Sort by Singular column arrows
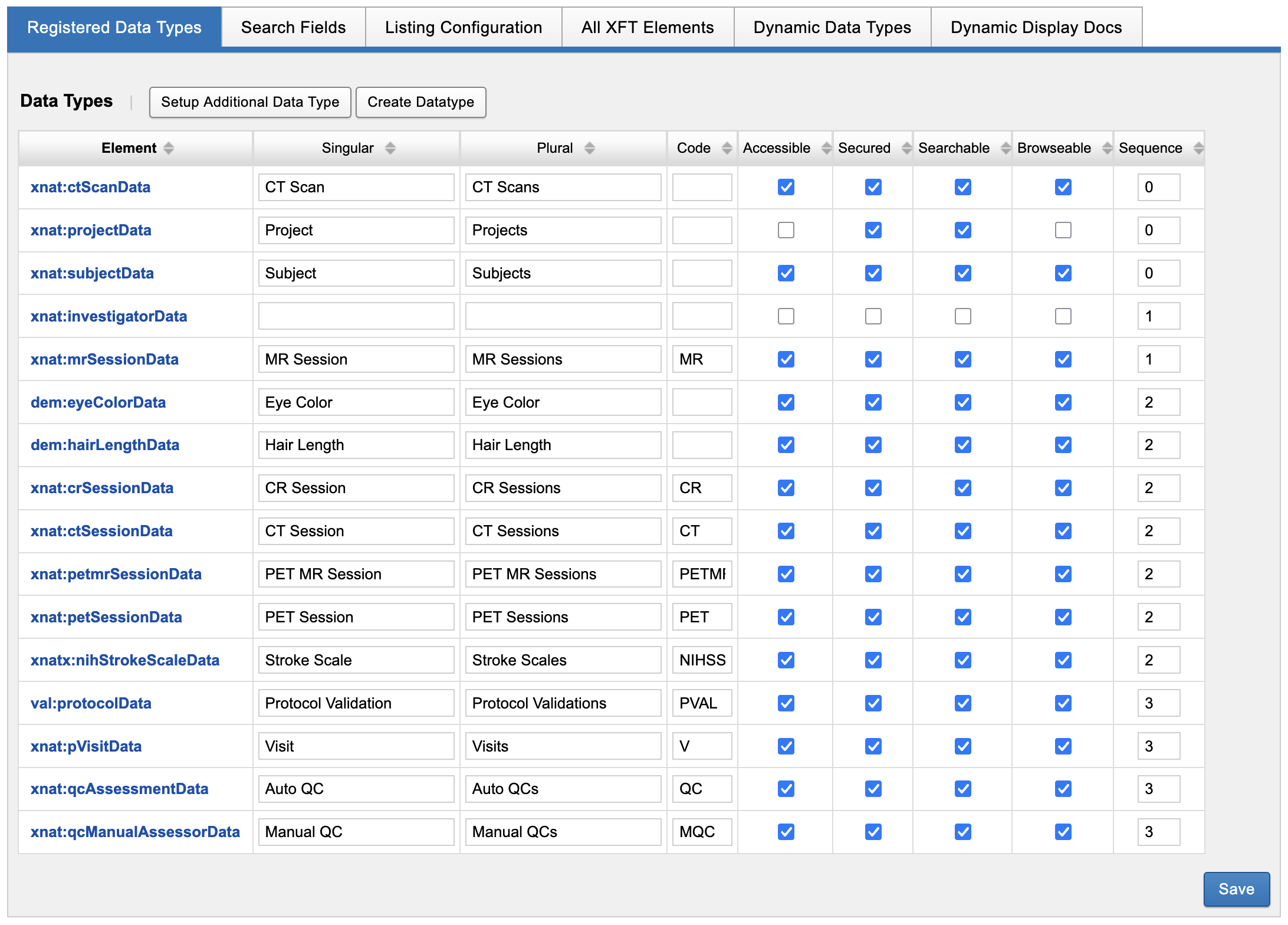 point(390,148)
